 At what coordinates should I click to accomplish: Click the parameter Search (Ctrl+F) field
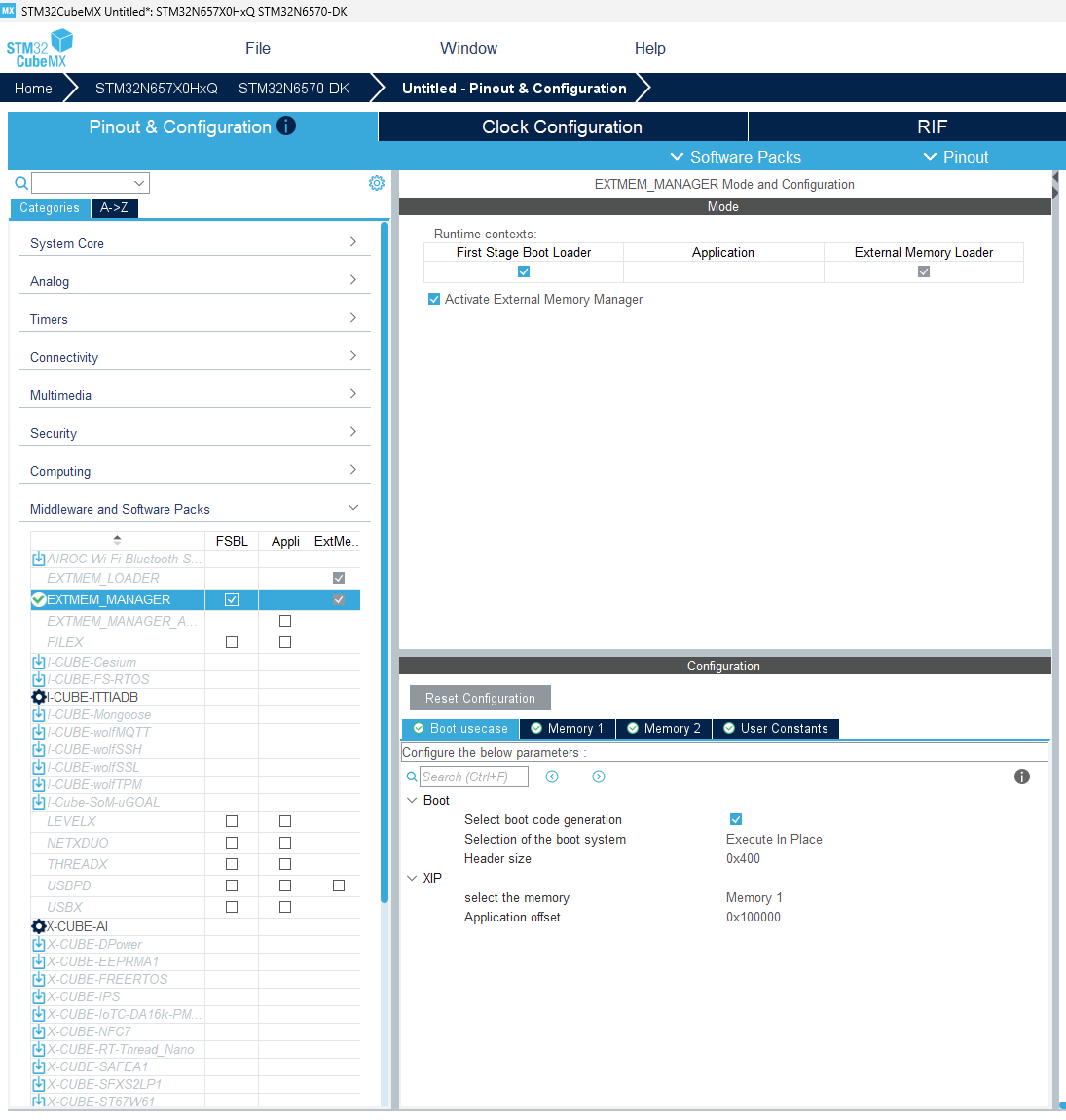point(474,777)
